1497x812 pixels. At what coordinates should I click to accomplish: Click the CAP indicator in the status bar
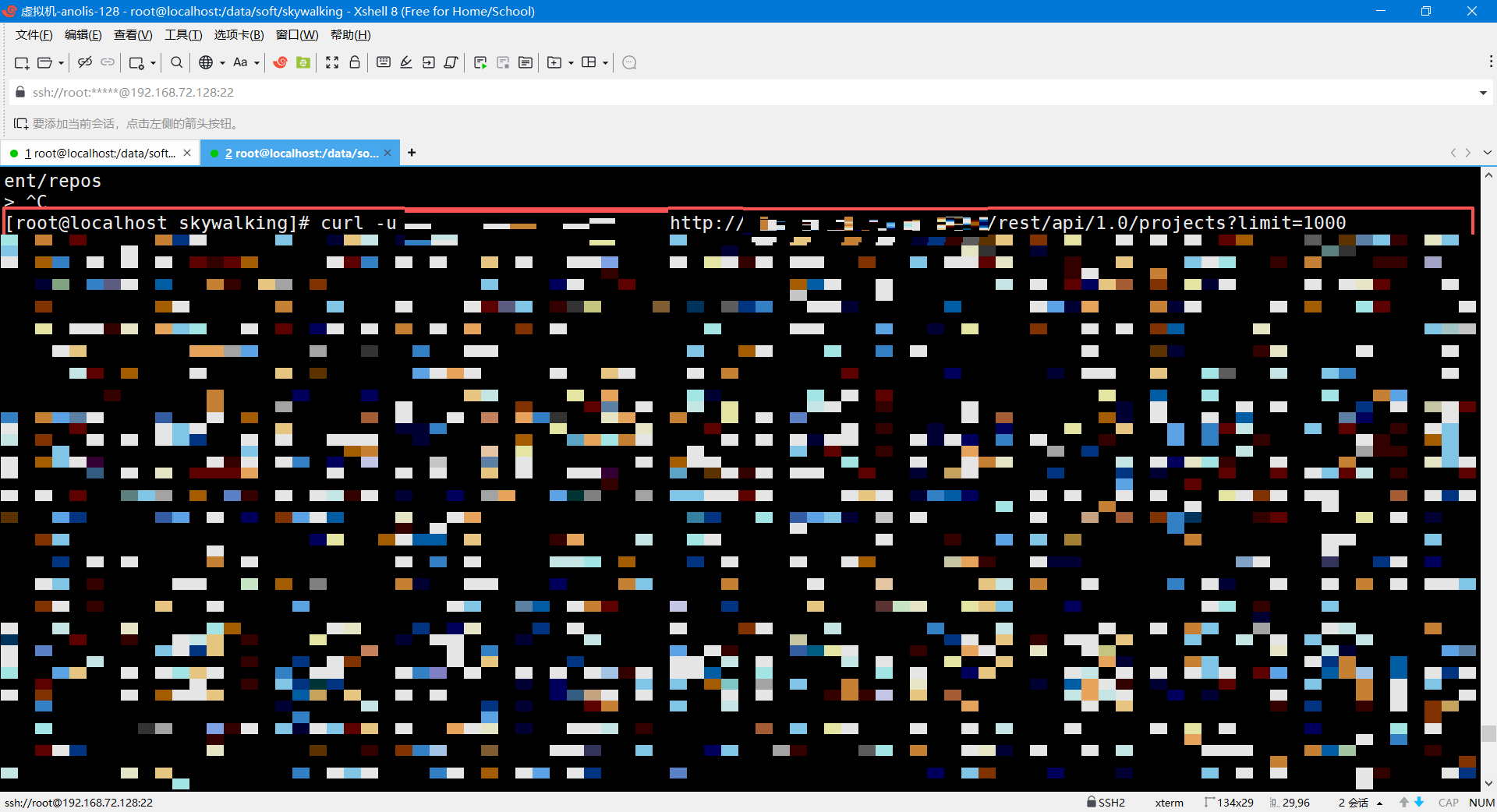[x=1449, y=803]
